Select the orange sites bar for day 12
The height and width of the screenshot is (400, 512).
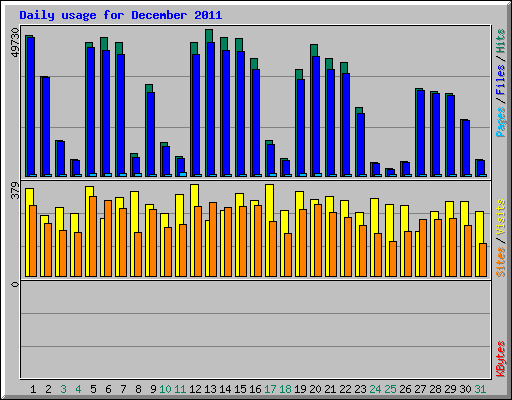click(x=198, y=241)
